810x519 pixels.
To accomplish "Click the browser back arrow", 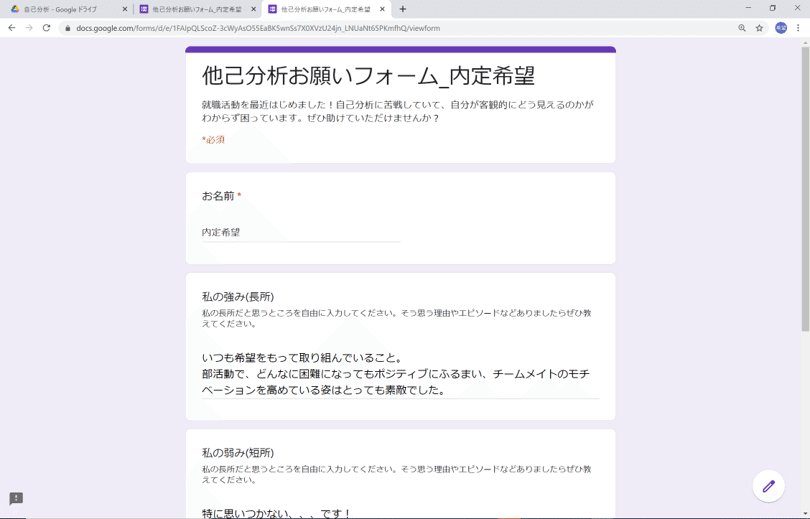I will 12,28.
